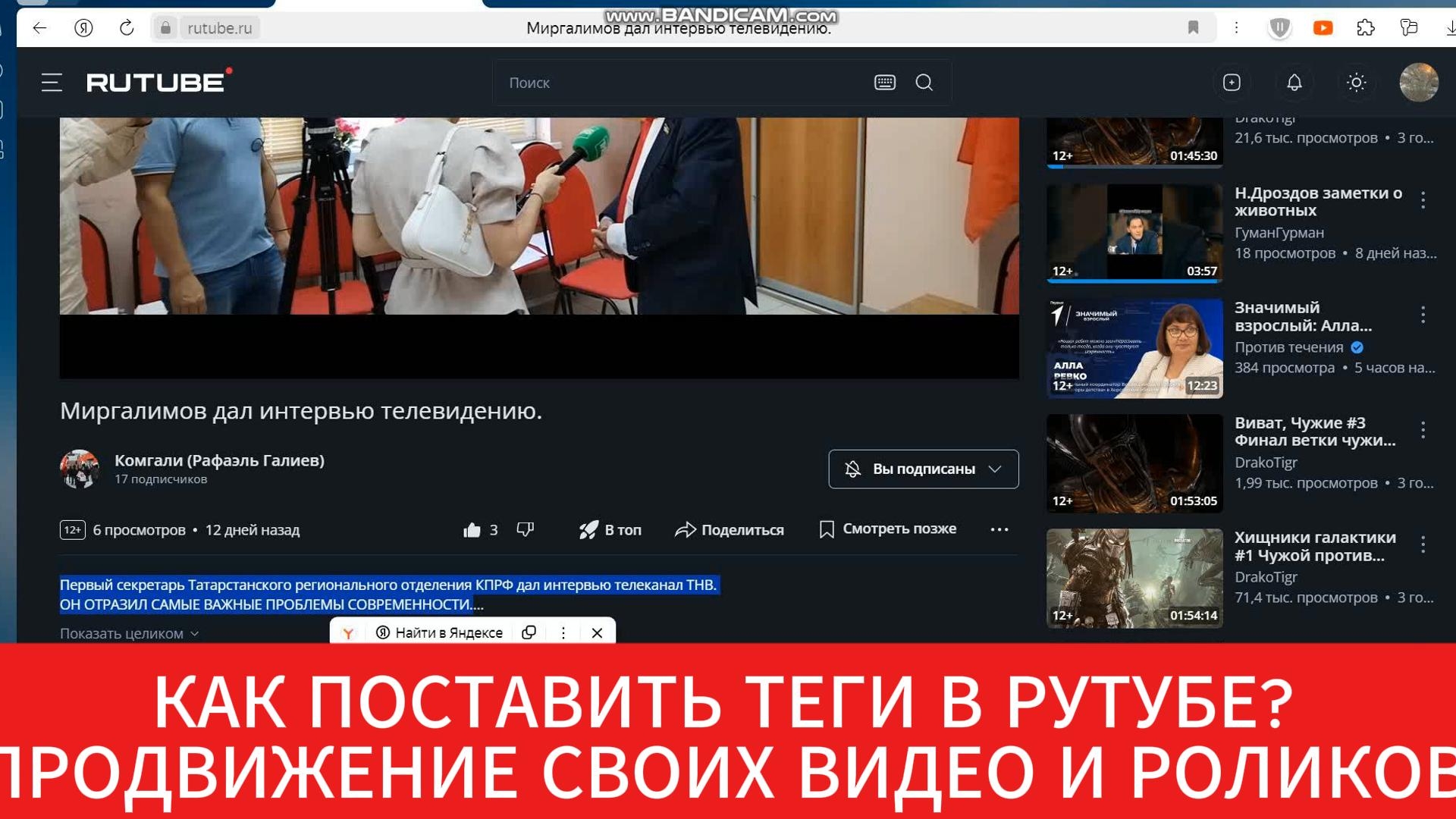Open ГуманГурман channel name
The image size is (1456, 819).
tap(1279, 233)
